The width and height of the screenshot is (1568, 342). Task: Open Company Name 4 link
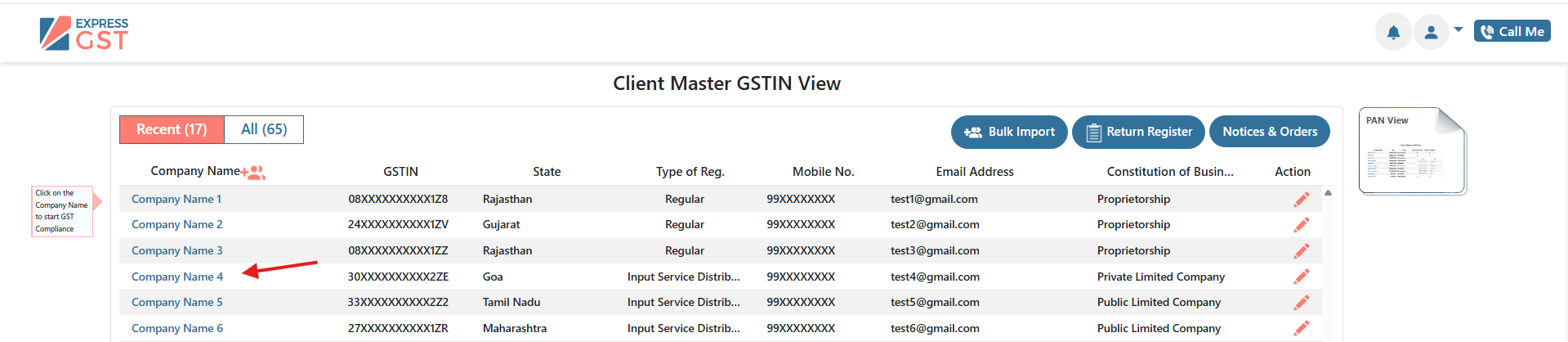[x=177, y=277]
